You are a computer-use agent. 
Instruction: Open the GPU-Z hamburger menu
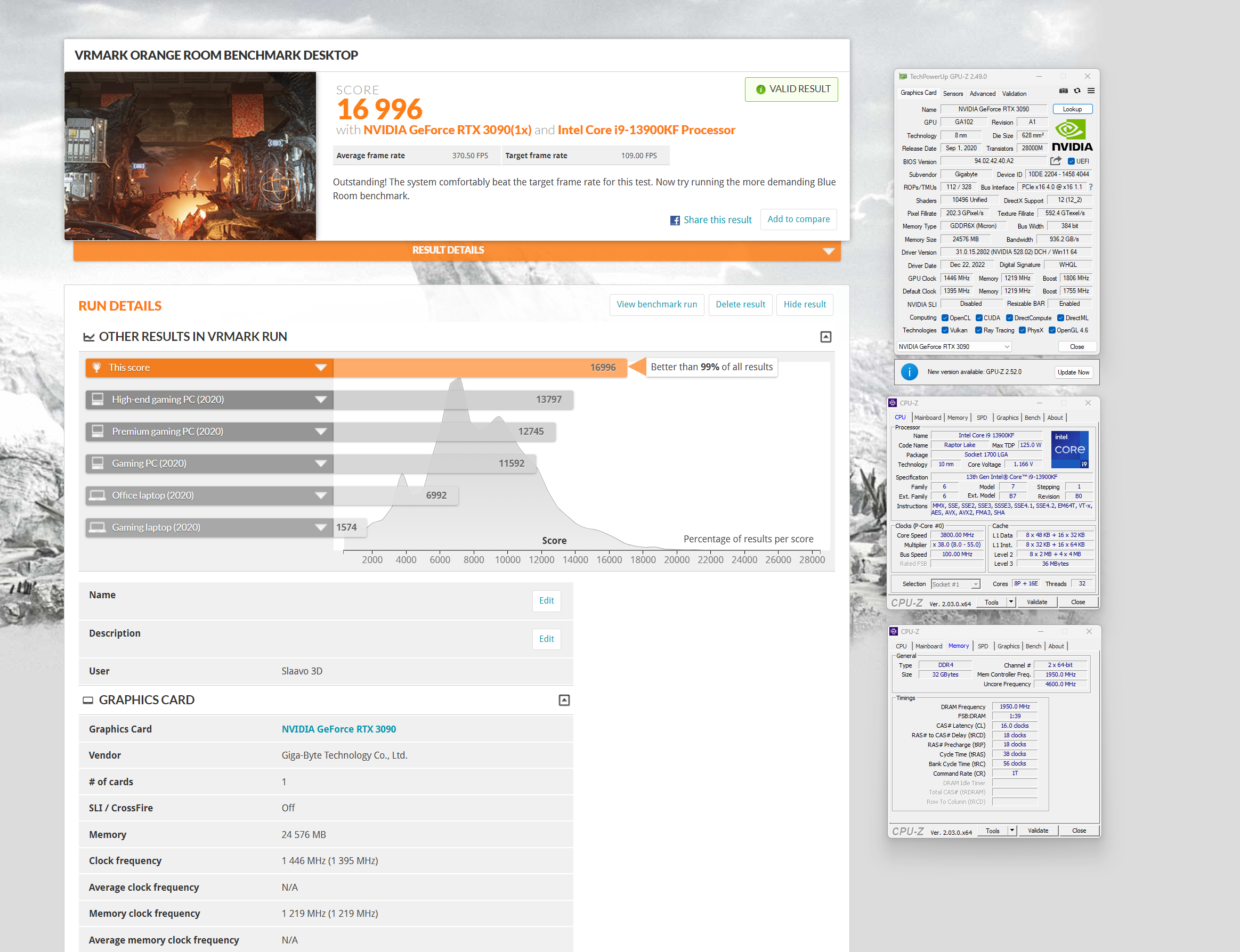1090,91
